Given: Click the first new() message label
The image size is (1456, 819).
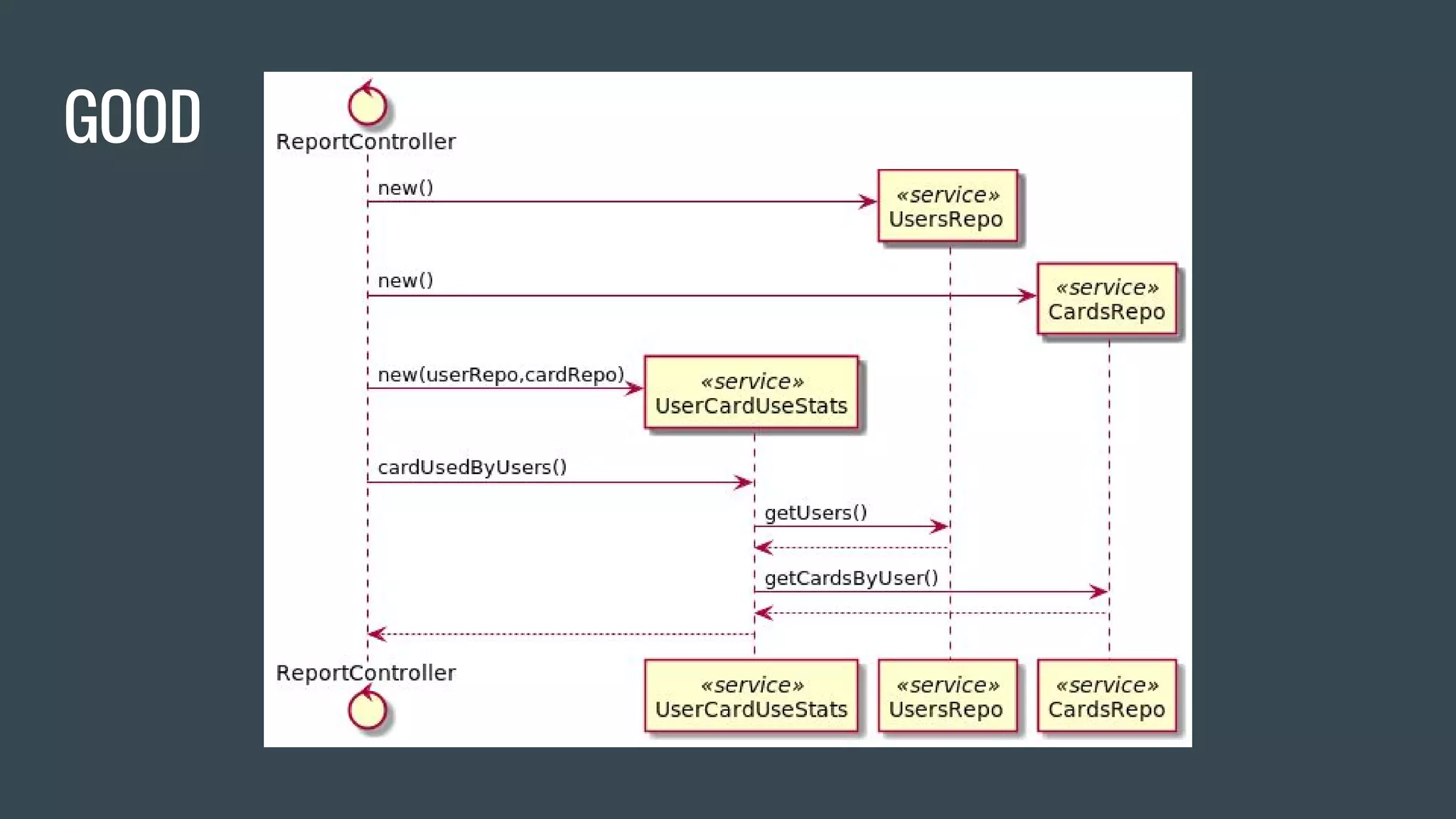Looking at the screenshot, I should (x=405, y=188).
